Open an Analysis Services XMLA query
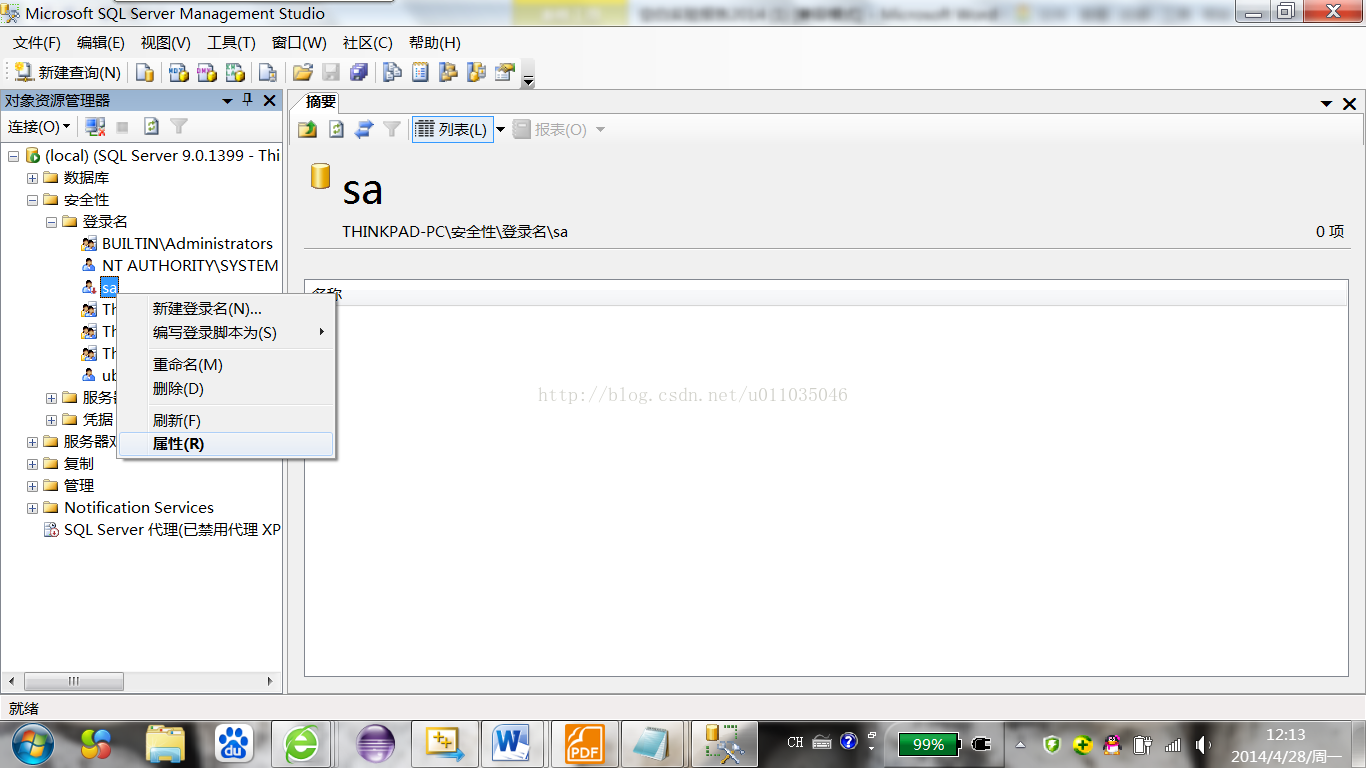 (235, 72)
